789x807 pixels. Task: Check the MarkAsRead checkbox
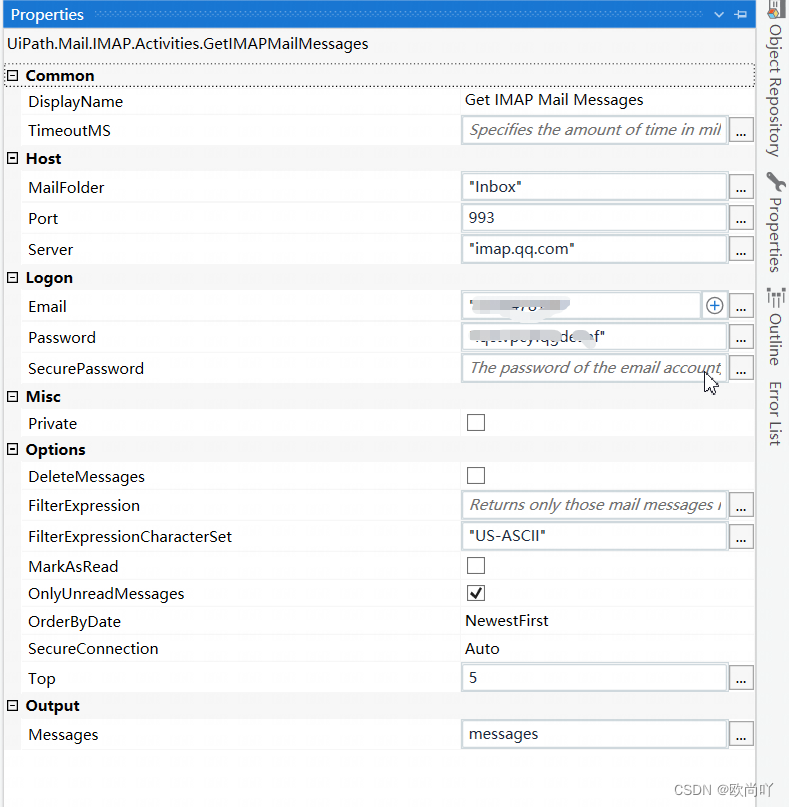tap(475, 564)
